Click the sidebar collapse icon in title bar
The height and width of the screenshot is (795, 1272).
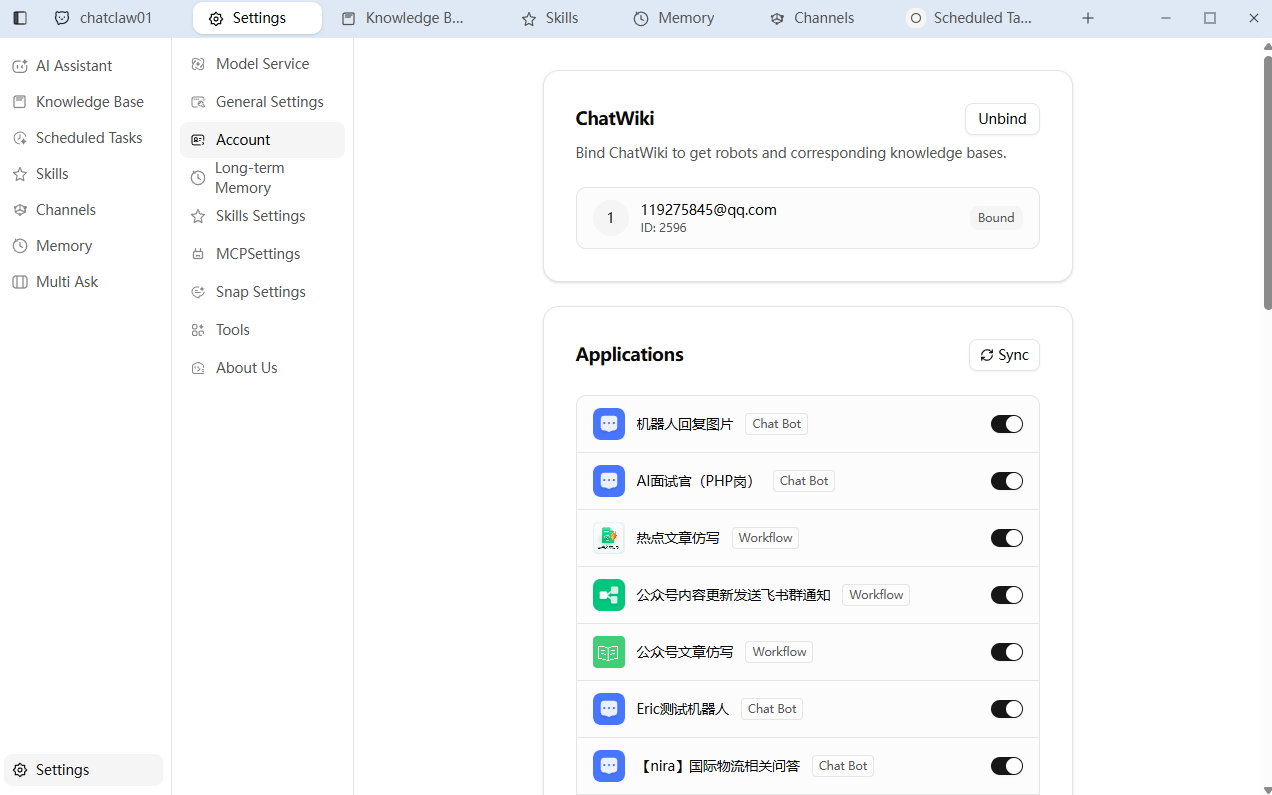pos(20,18)
